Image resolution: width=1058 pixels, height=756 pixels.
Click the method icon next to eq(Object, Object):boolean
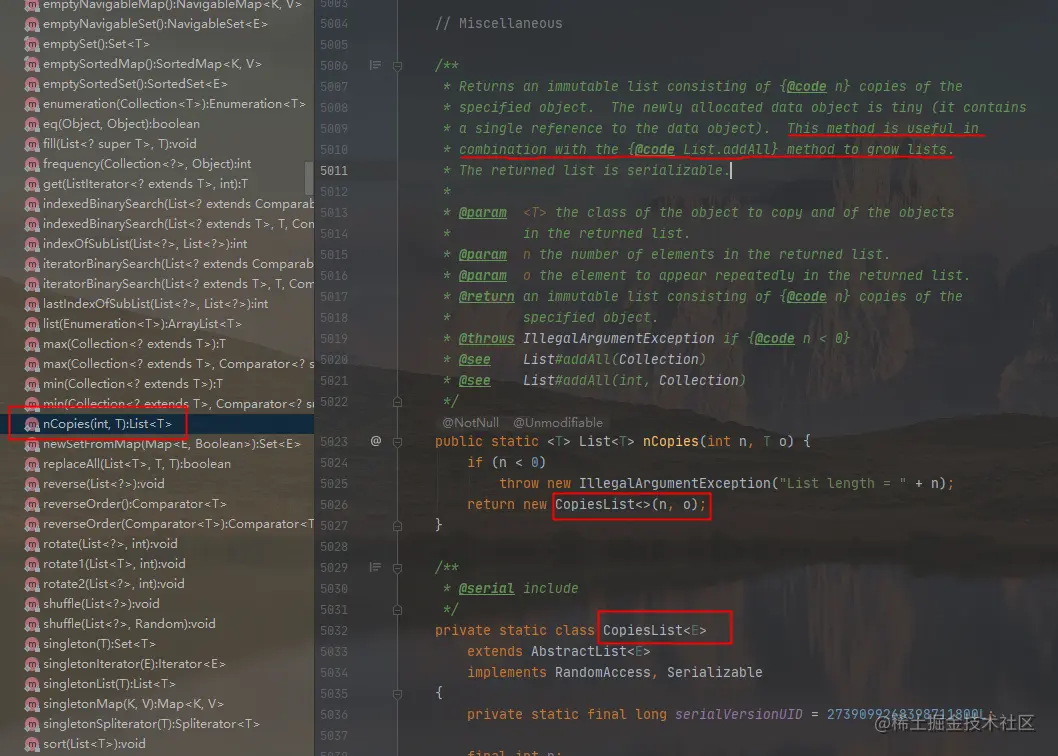point(32,125)
